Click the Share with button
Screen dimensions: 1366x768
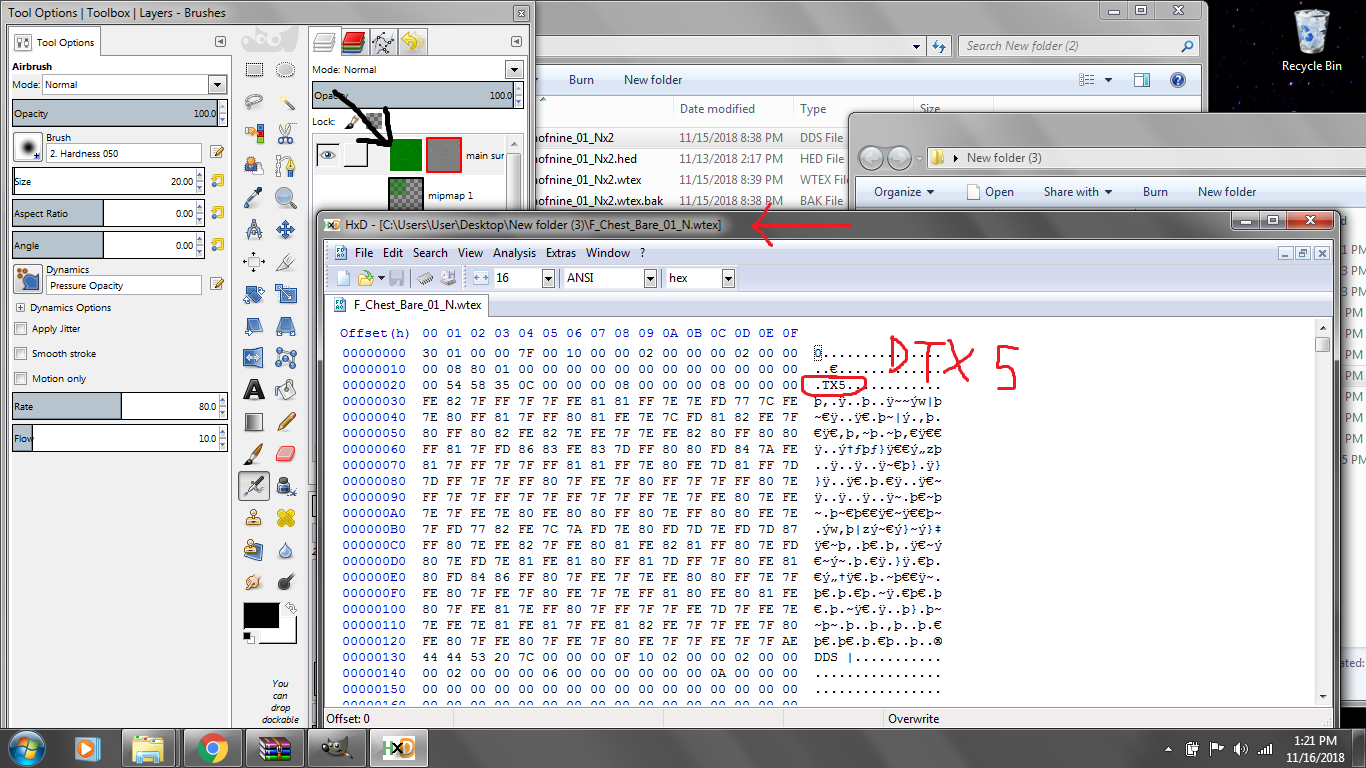pos(1078,192)
